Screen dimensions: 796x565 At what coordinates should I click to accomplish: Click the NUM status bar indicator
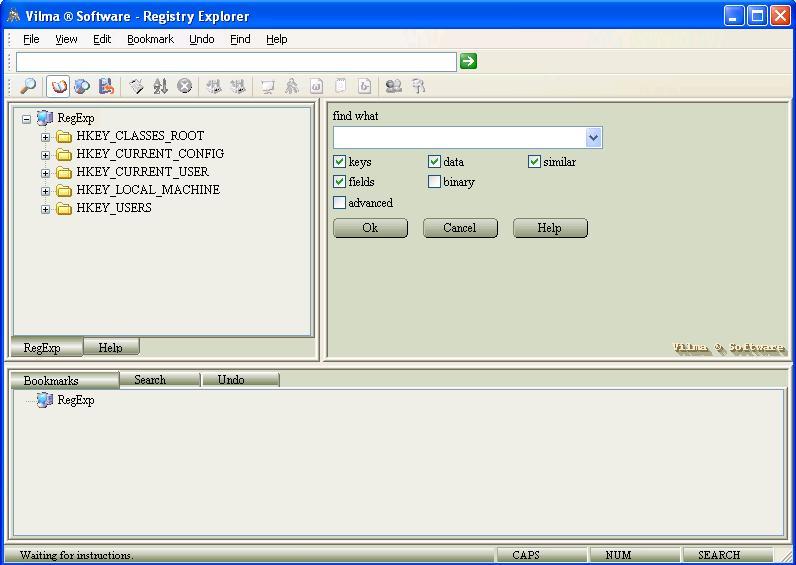pos(635,555)
